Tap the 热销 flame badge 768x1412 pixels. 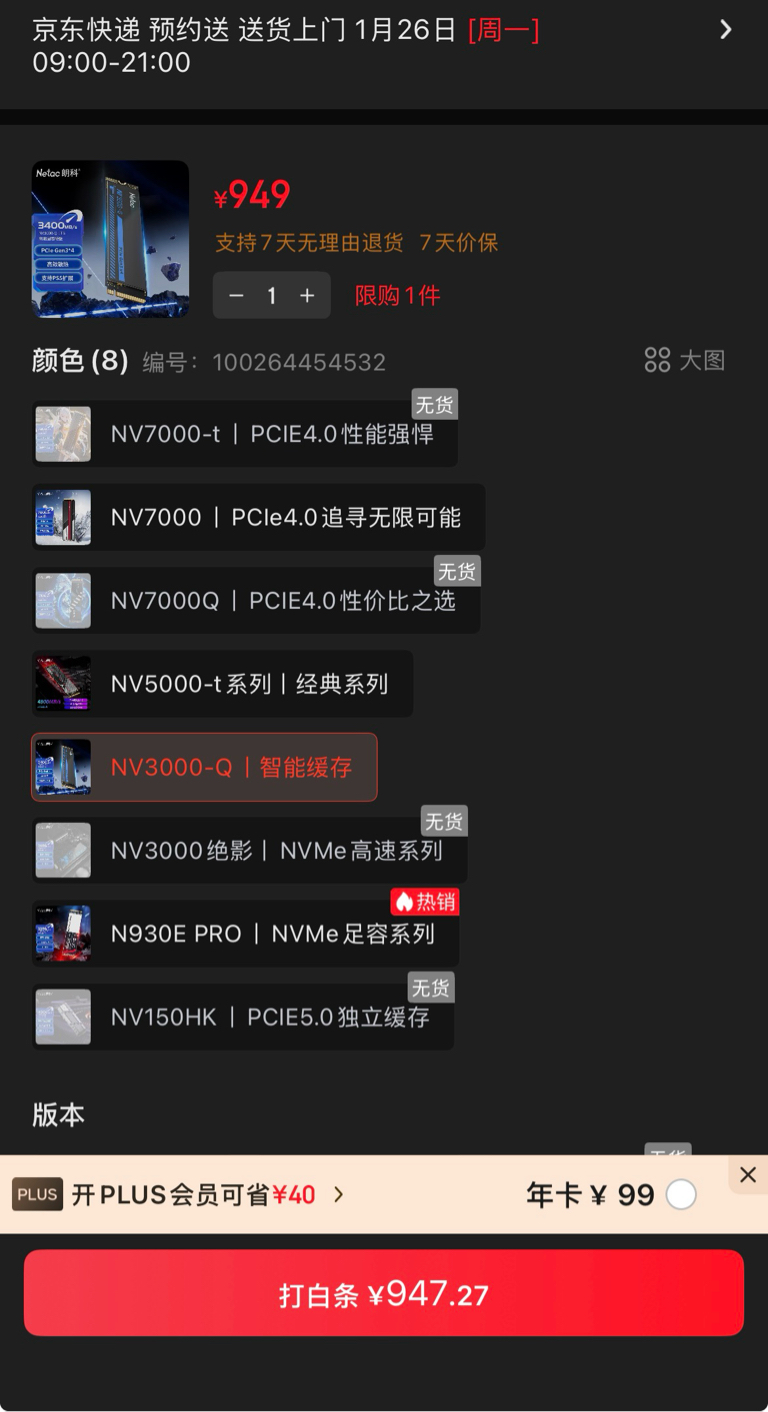coord(425,902)
